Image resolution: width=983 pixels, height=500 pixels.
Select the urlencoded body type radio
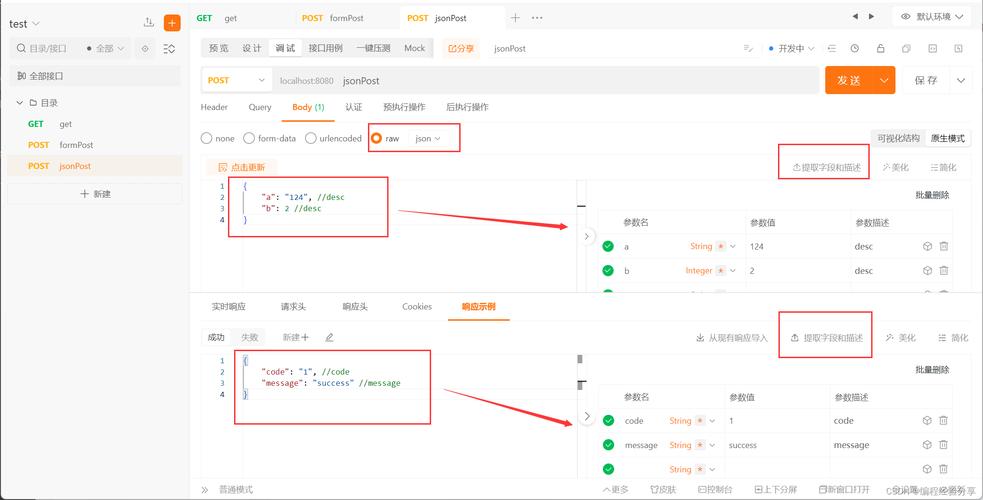pyautogui.click(x=310, y=138)
